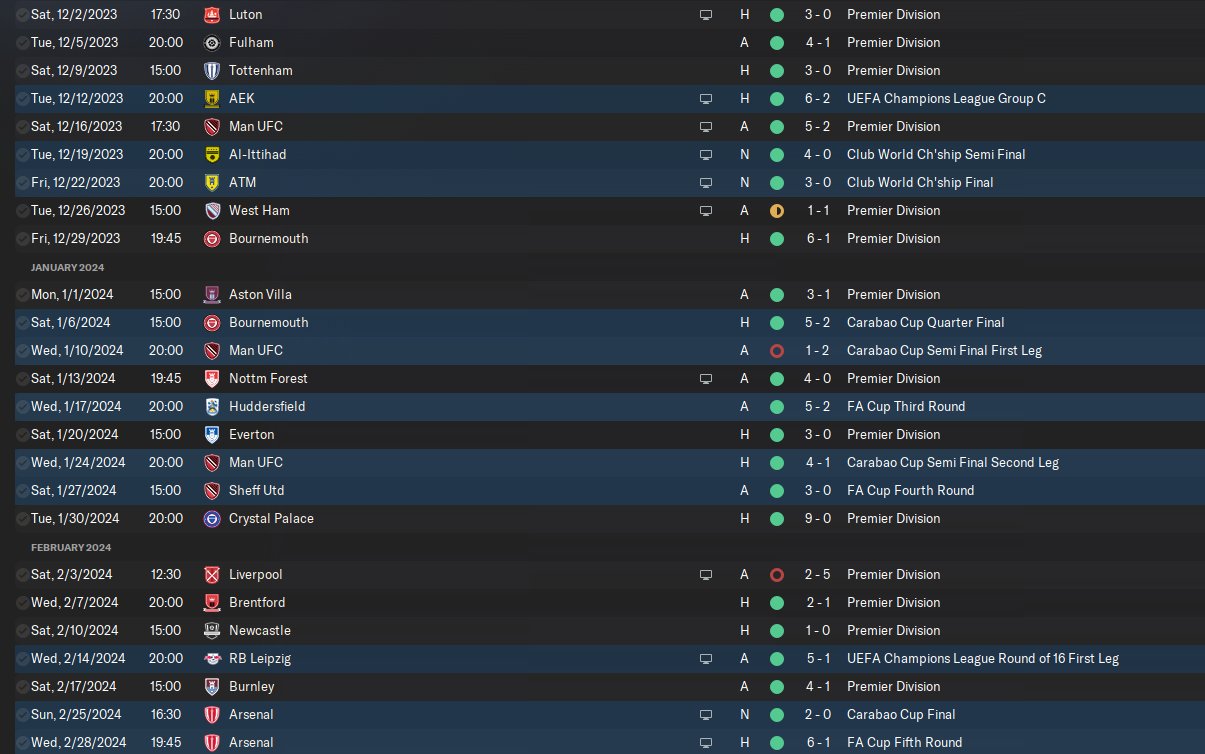Select the AEK club badge icon

click(211, 99)
